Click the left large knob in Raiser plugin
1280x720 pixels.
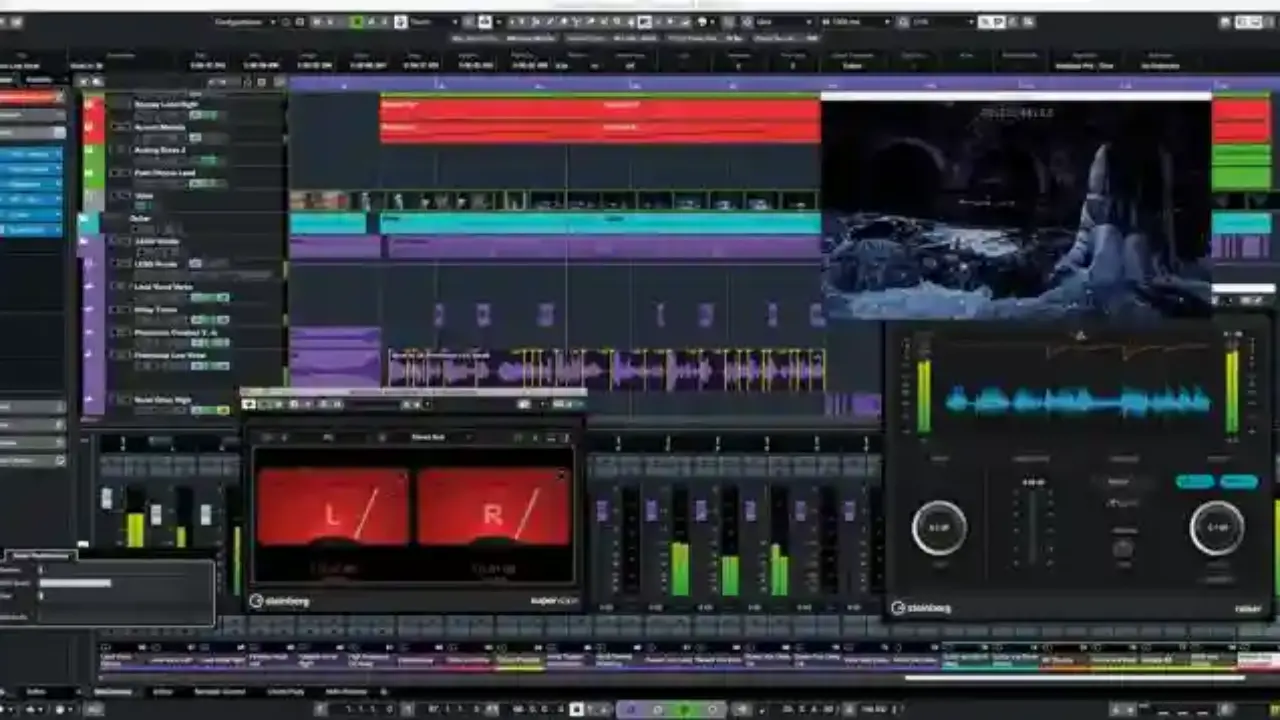click(x=939, y=527)
